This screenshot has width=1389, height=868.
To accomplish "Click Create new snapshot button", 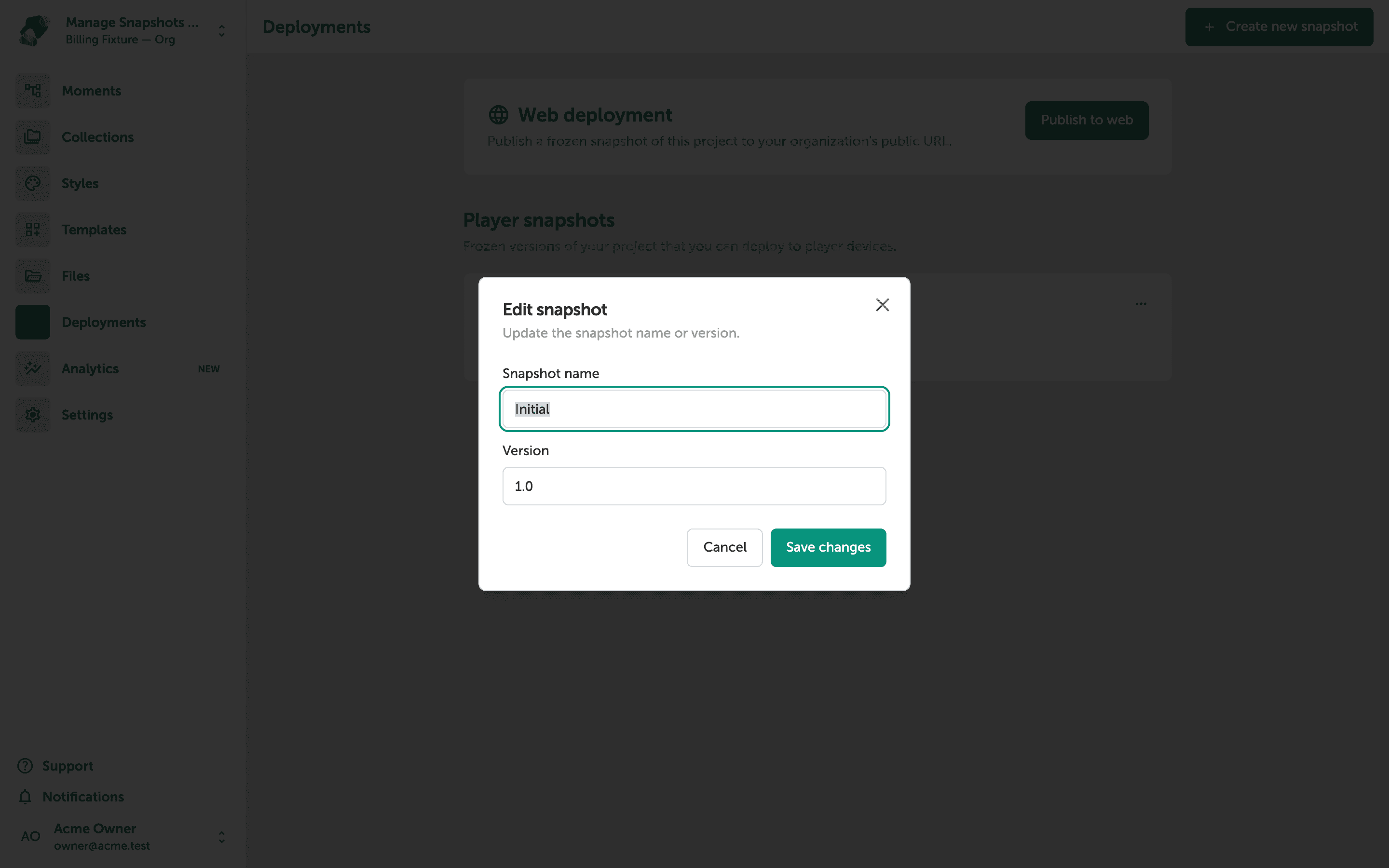I will (1279, 27).
